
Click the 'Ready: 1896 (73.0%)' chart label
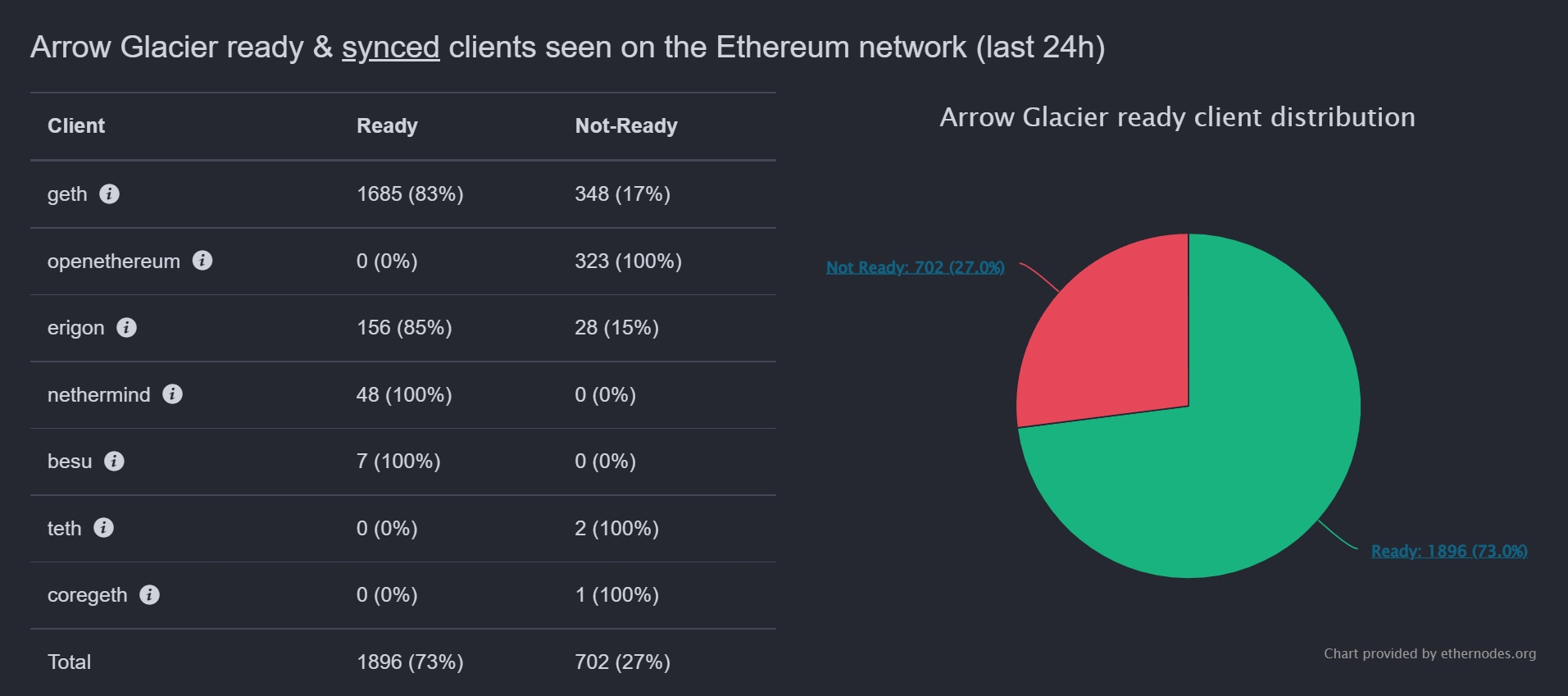click(1449, 551)
